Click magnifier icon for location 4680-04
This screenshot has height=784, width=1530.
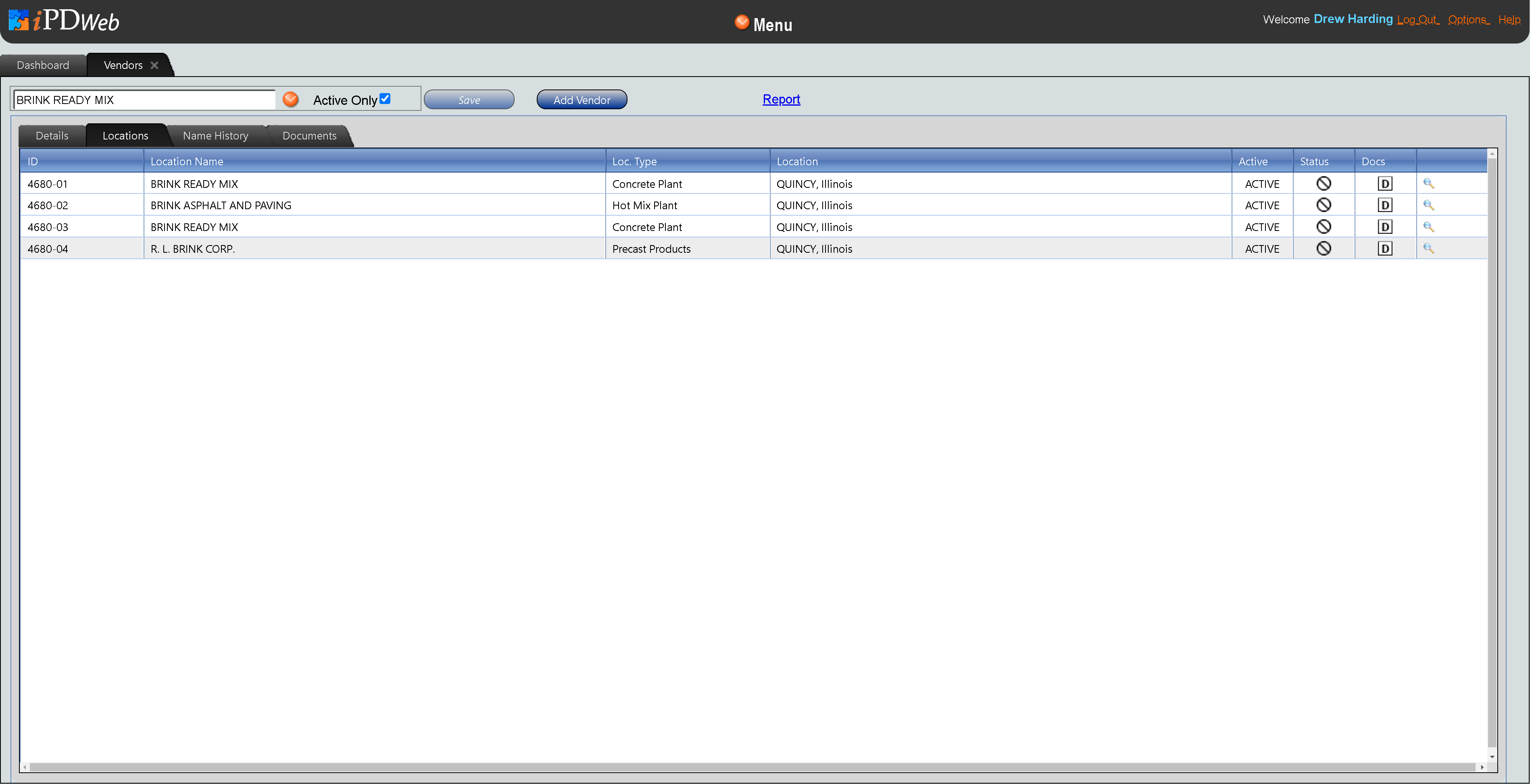(1428, 248)
